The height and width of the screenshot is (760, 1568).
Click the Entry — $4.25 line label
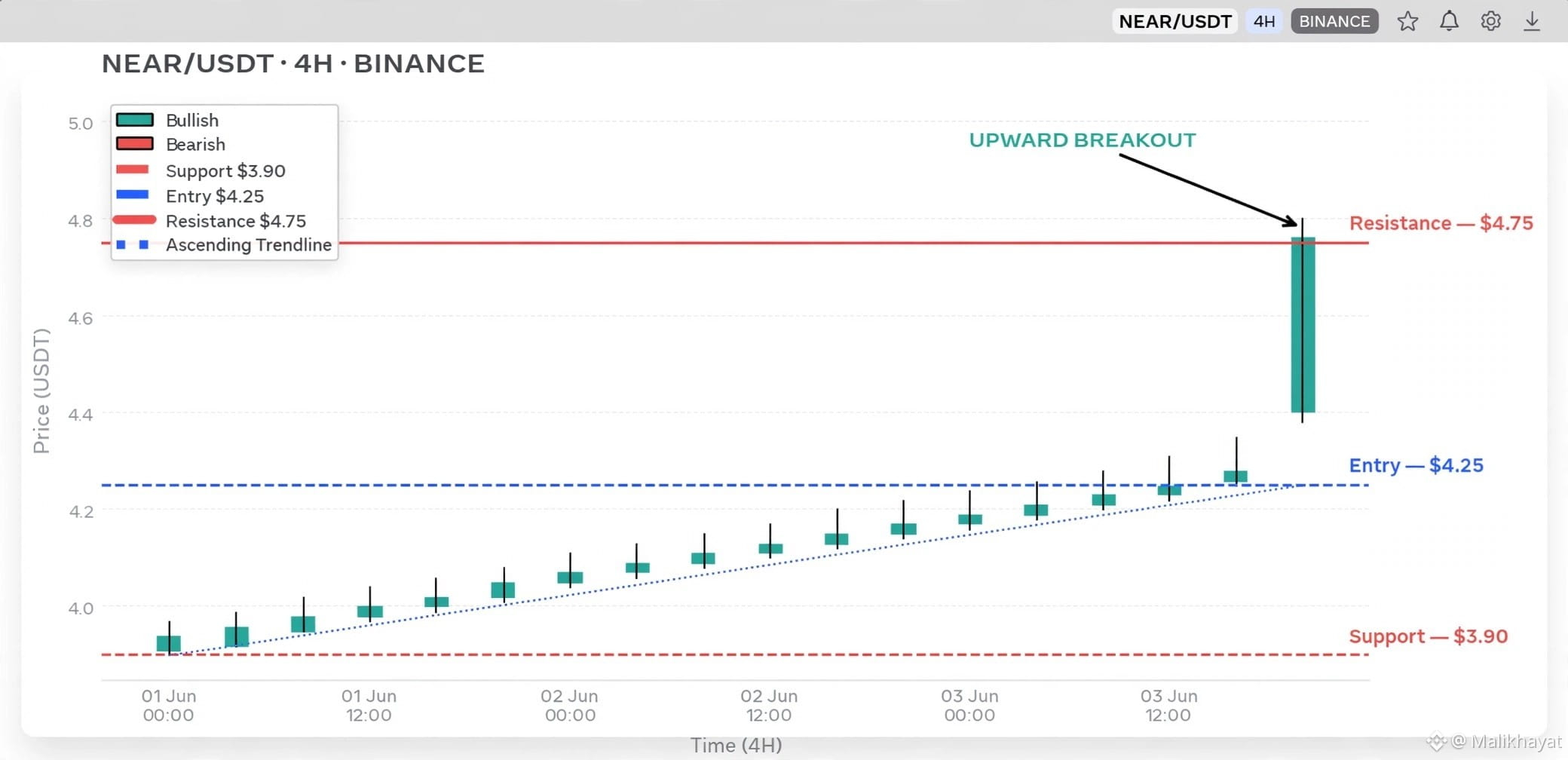[x=1416, y=465]
